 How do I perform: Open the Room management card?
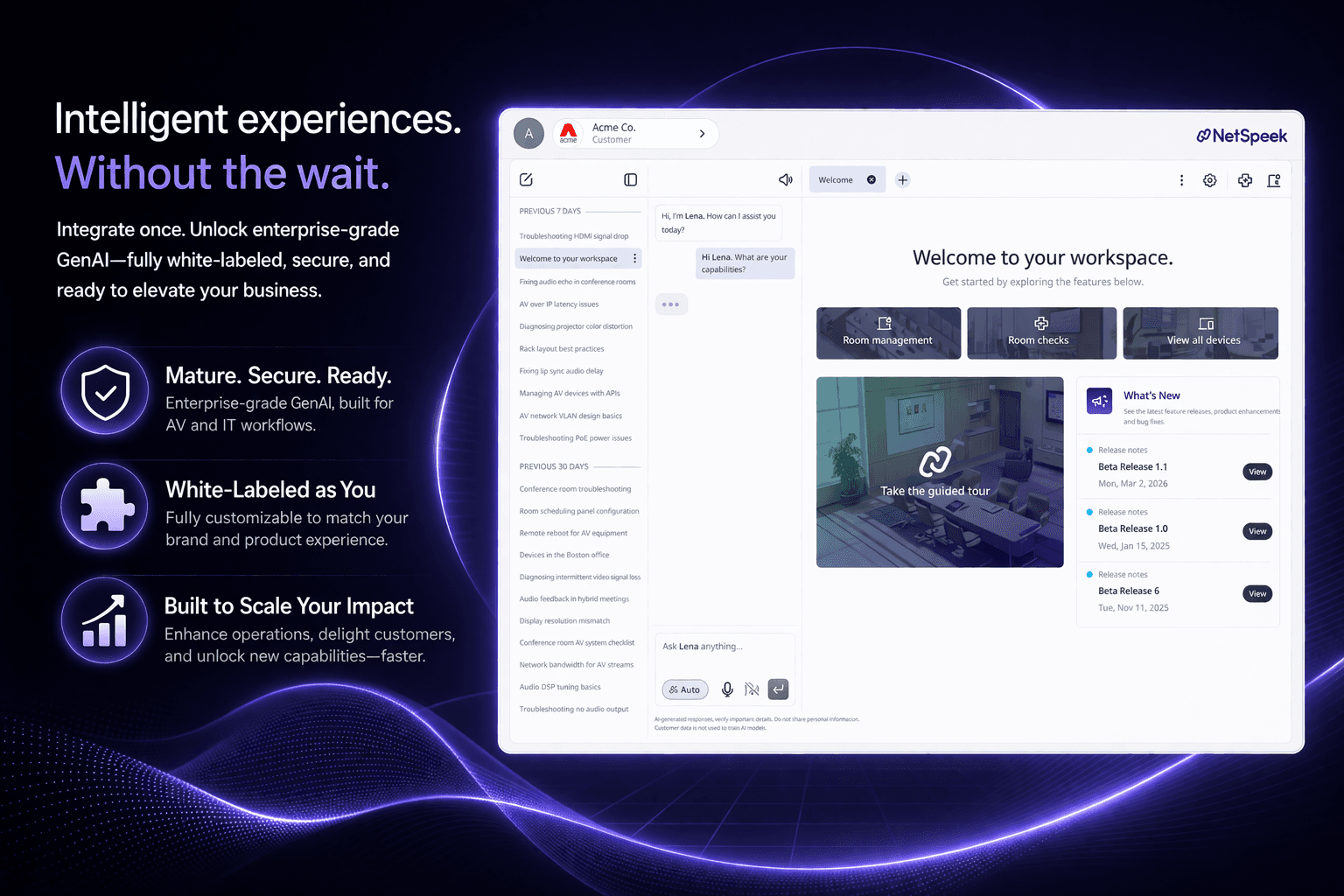(888, 332)
